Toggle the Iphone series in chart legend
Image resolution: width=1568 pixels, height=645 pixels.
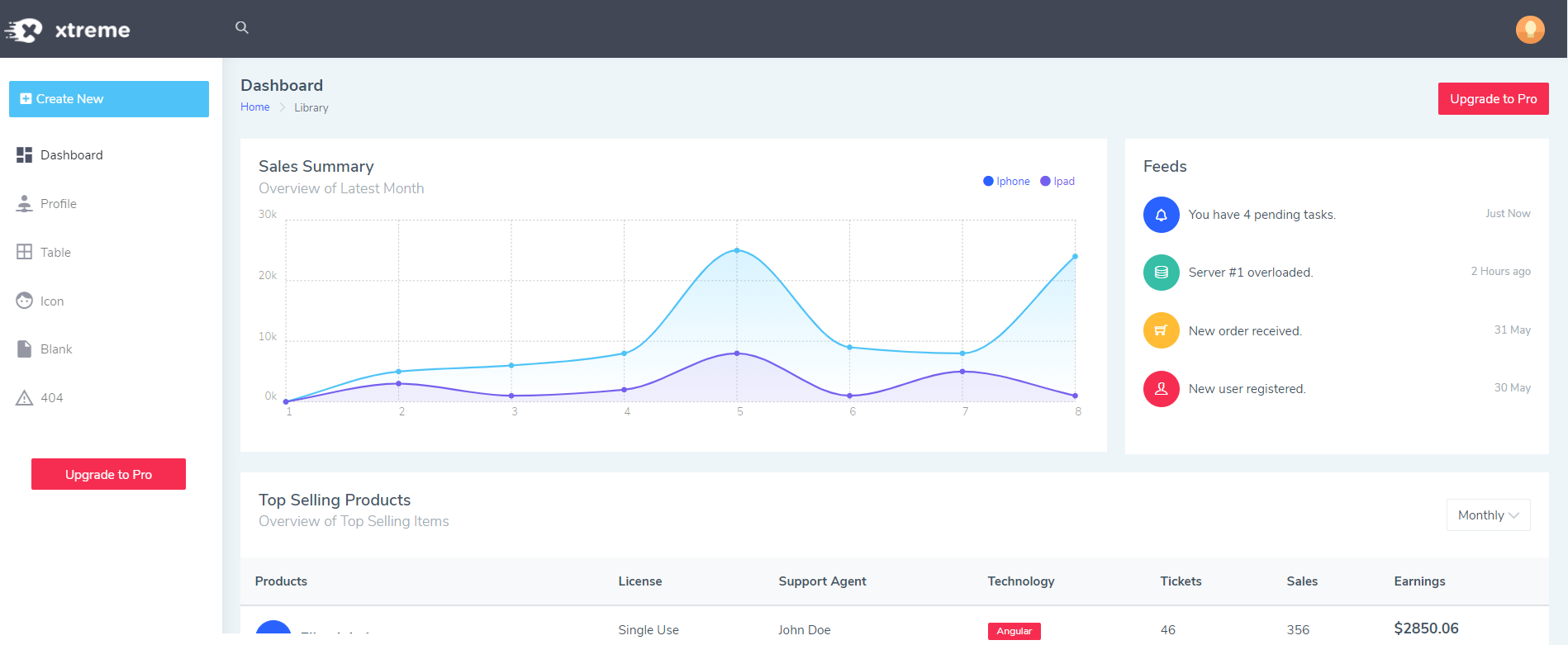(x=1006, y=182)
